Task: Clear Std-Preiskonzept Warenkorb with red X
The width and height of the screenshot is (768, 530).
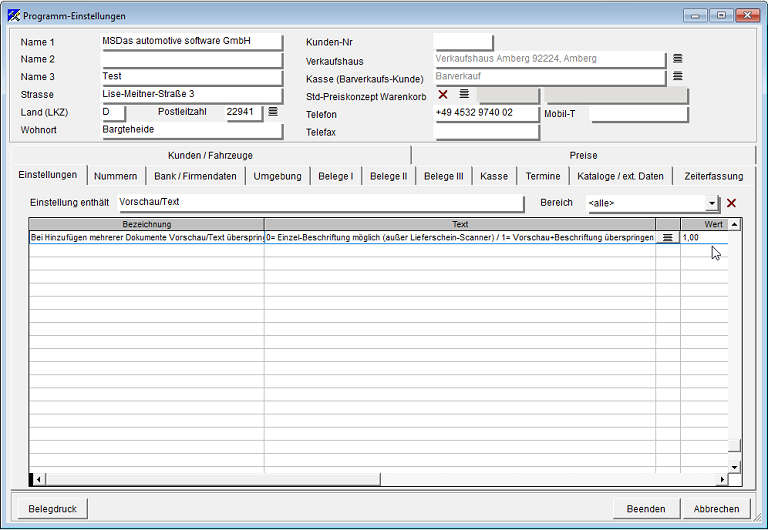Action: tap(443, 94)
